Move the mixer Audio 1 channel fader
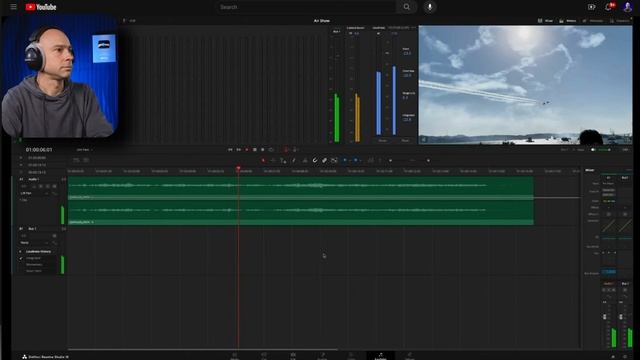The width and height of the screenshot is (640, 360). (x=604, y=317)
